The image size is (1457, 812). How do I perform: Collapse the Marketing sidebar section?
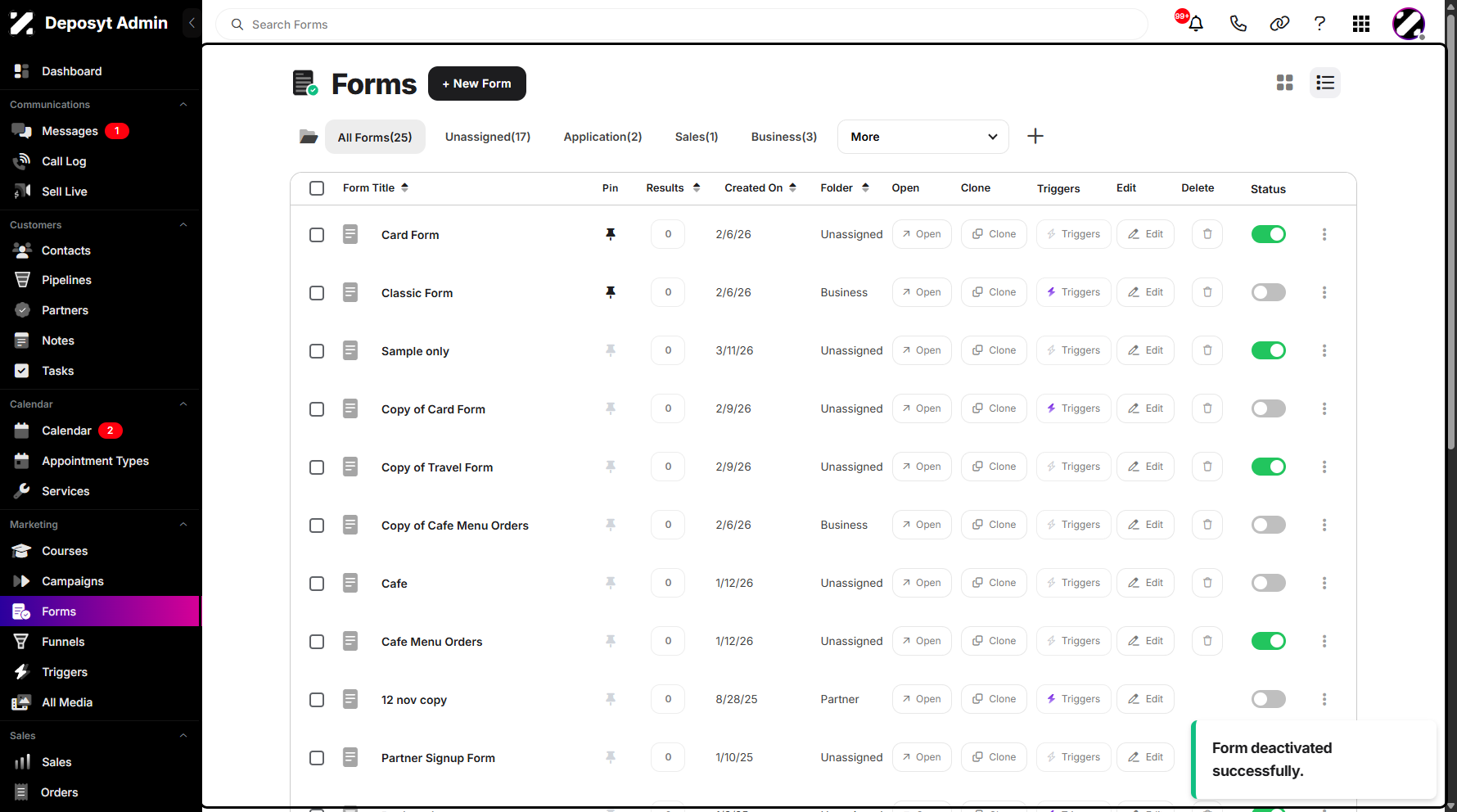(x=183, y=525)
